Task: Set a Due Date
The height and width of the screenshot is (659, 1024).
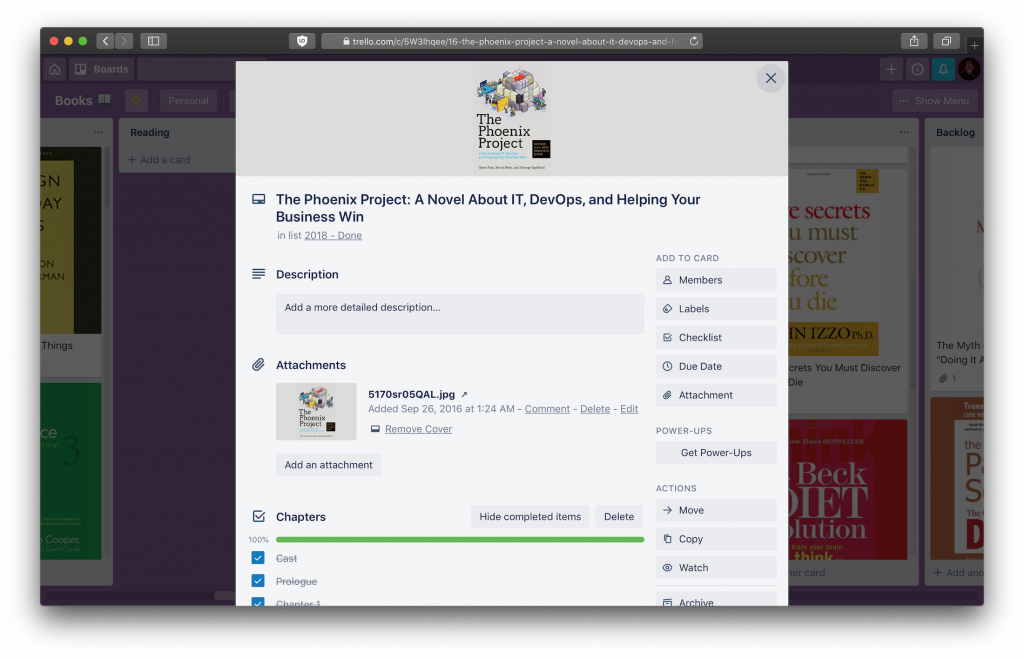Action: (x=716, y=366)
